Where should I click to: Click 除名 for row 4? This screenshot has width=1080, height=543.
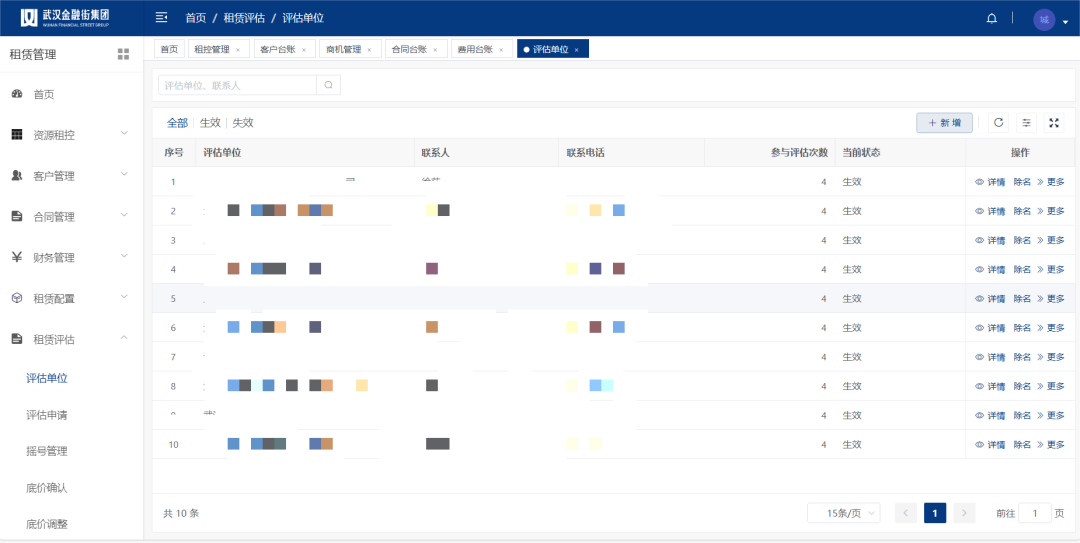[1022, 269]
